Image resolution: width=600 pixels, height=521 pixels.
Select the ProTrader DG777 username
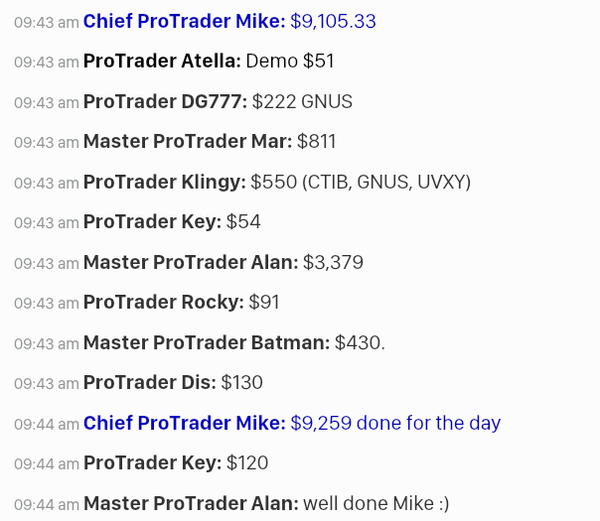pos(165,101)
